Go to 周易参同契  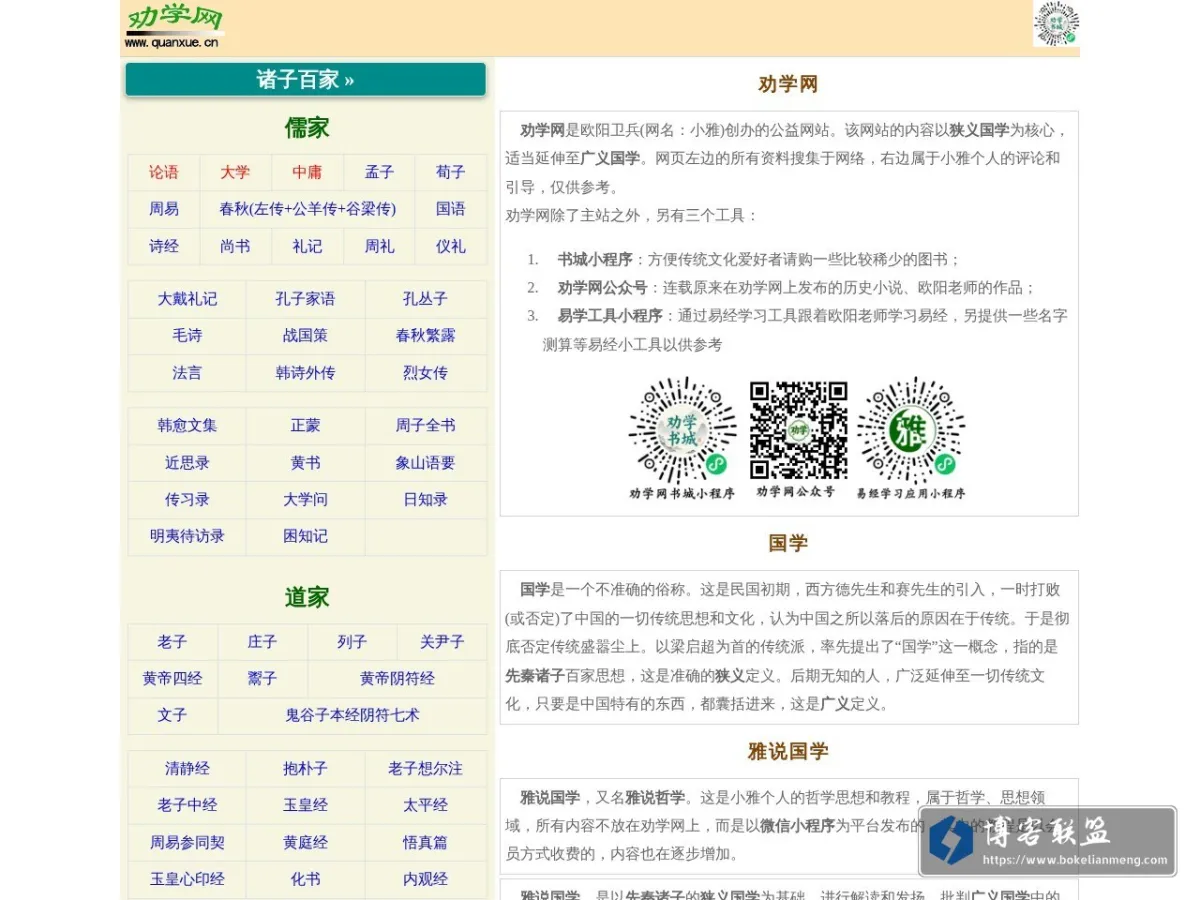pos(187,843)
